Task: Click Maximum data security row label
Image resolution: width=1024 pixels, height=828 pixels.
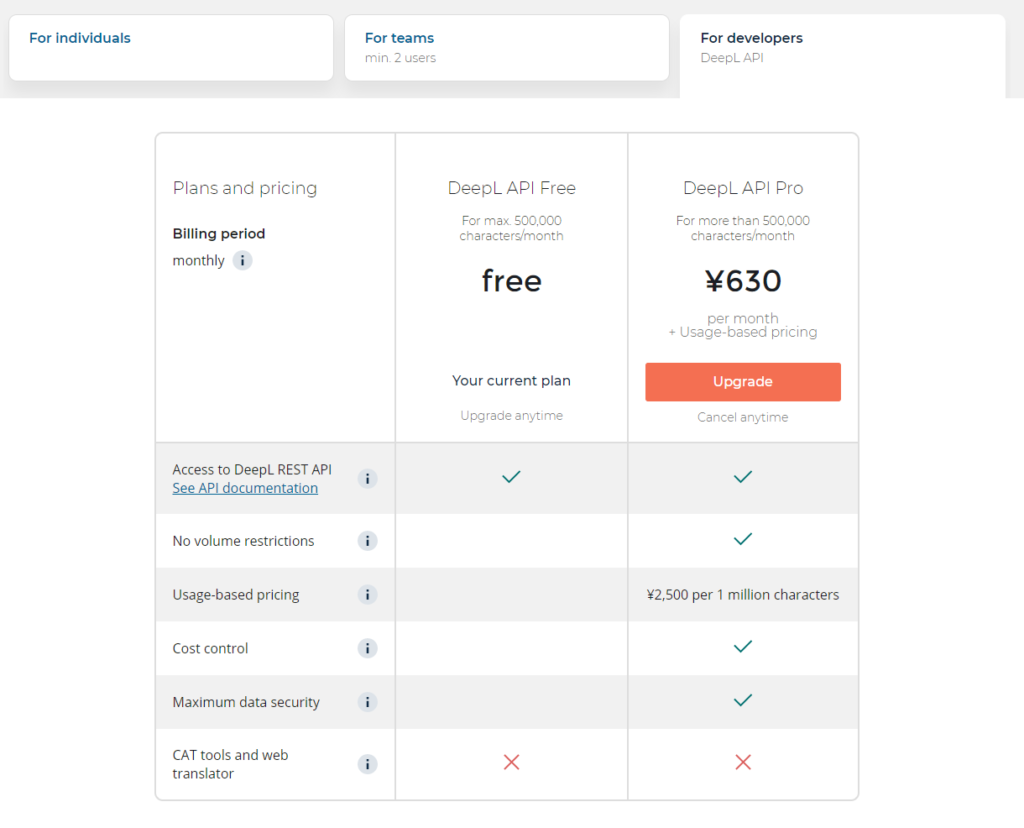Action: point(246,702)
